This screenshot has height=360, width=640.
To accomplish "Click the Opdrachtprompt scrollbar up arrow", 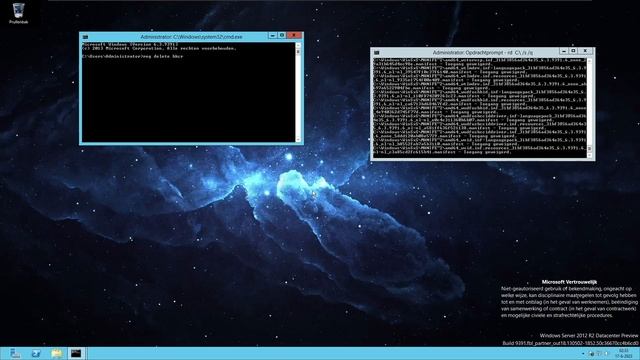I will [x=589, y=61].
